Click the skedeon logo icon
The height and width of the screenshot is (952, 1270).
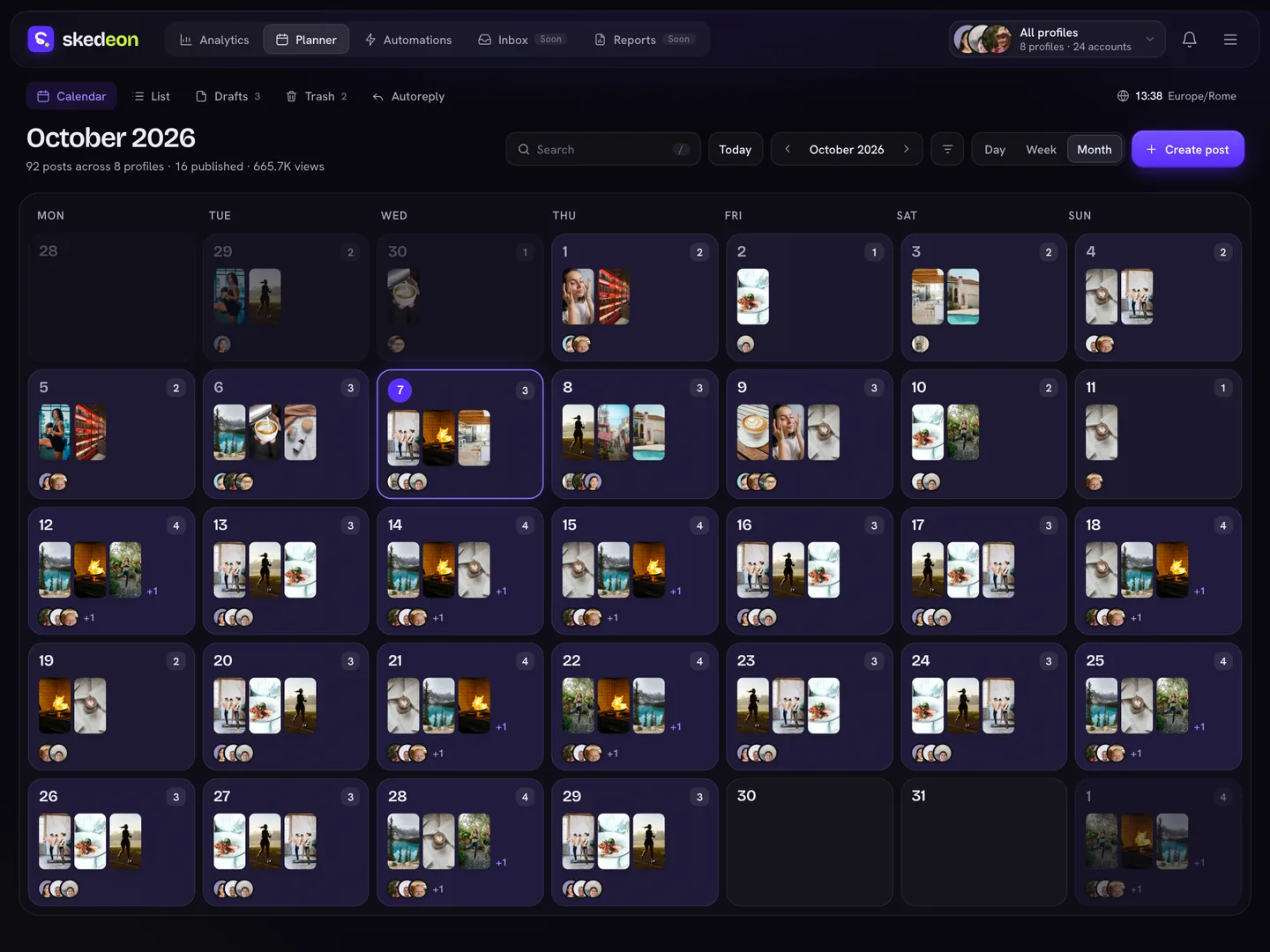[41, 39]
